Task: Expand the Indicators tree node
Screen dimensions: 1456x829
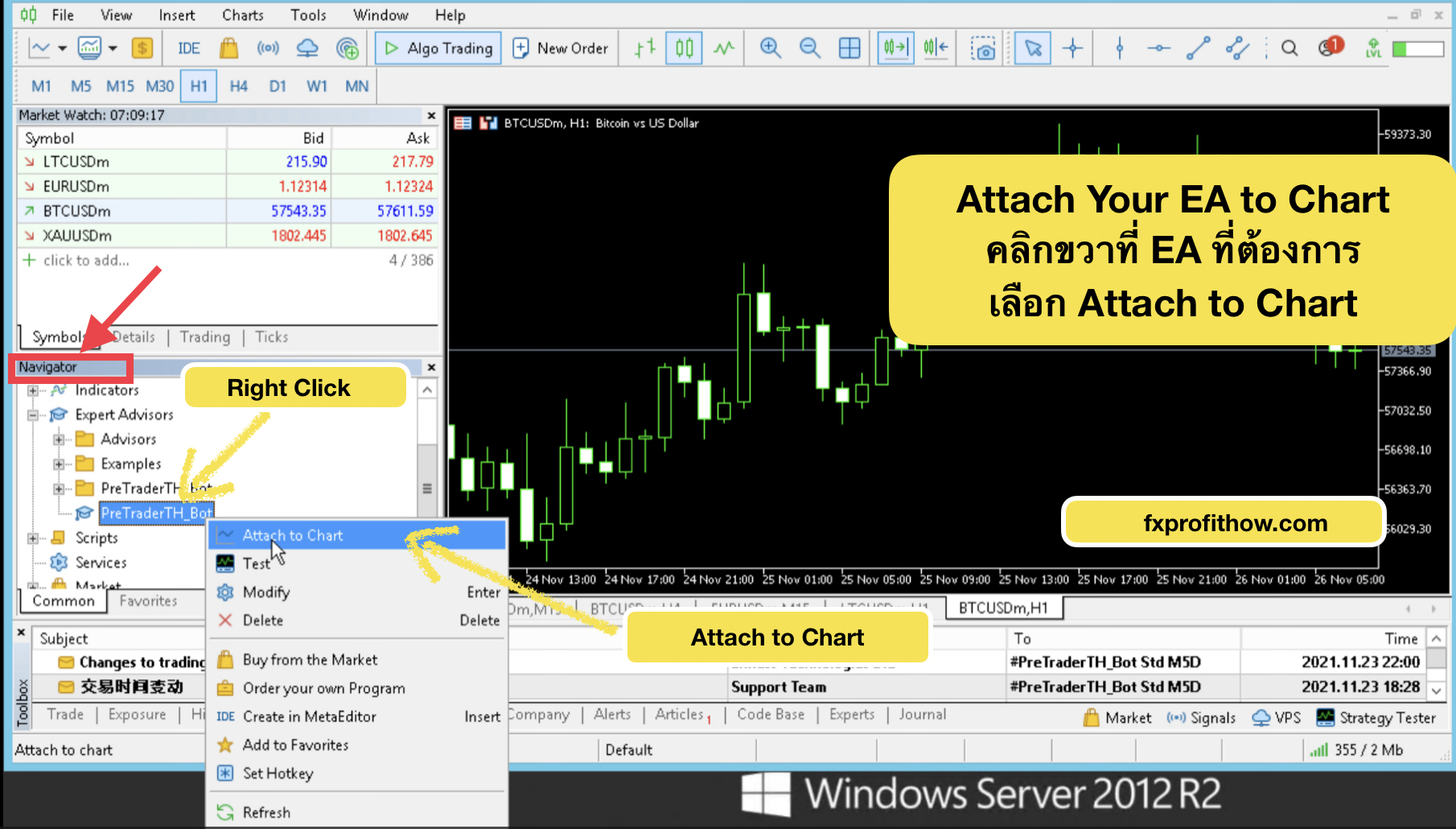Action: pos(33,390)
